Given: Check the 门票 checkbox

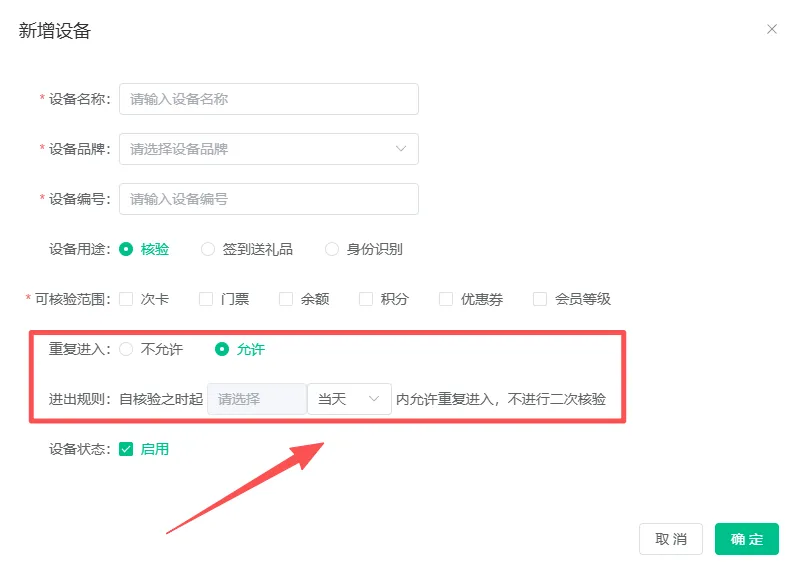Looking at the screenshot, I should click(206, 299).
